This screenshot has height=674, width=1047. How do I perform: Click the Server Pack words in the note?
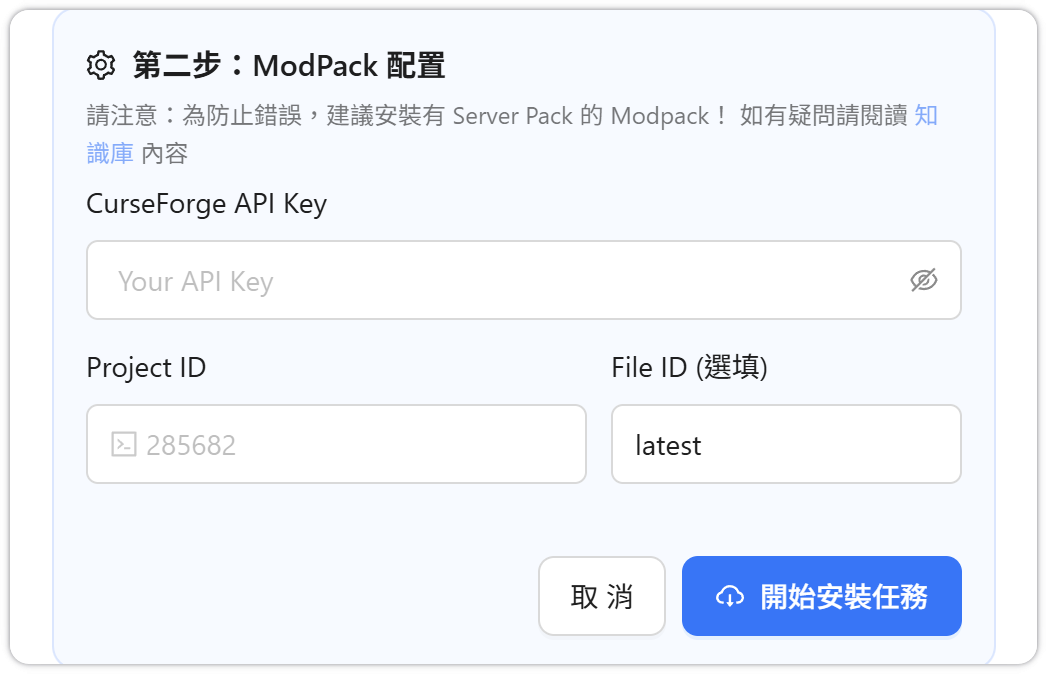pos(512,115)
